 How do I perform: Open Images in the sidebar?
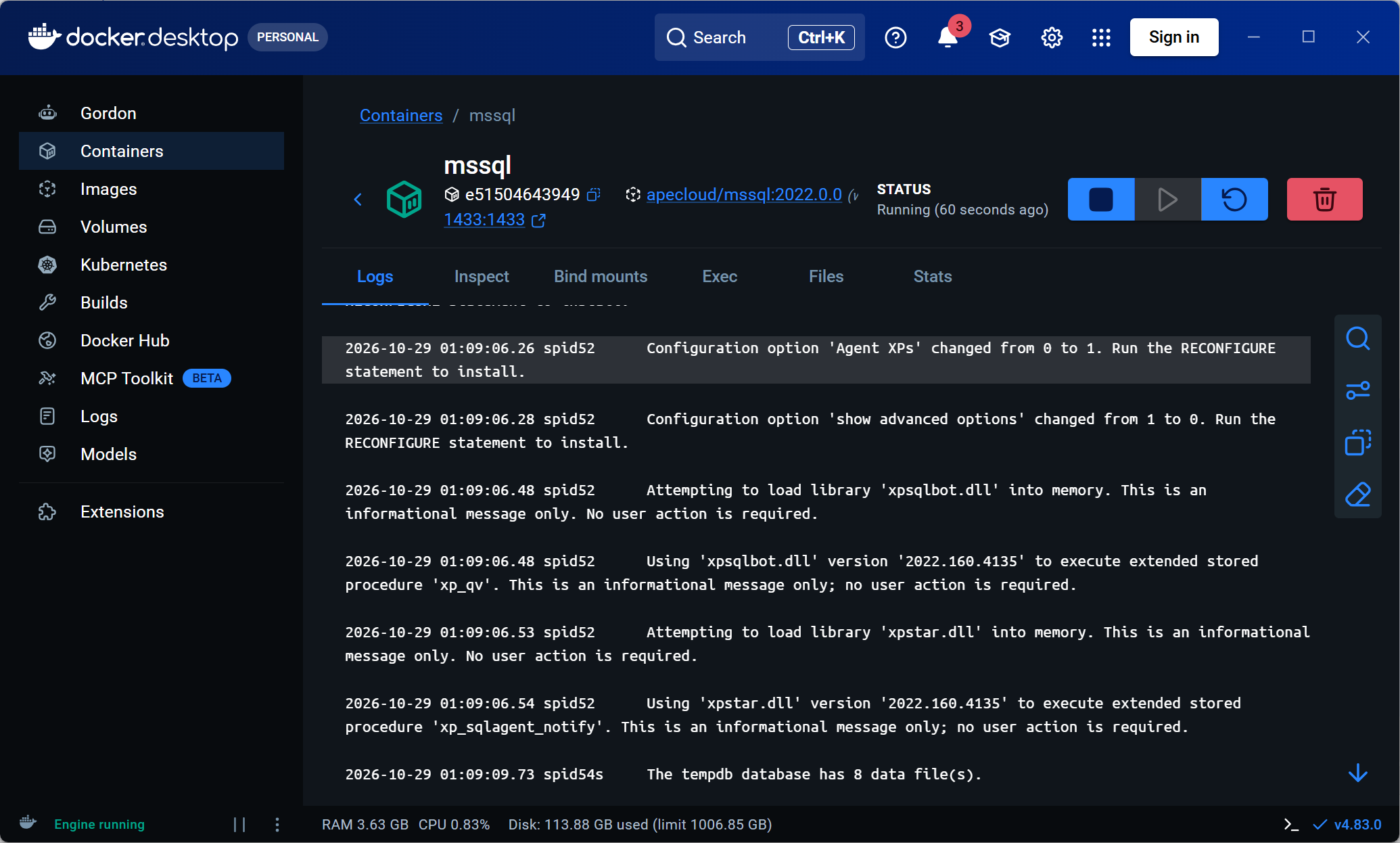(x=151, y=189)
